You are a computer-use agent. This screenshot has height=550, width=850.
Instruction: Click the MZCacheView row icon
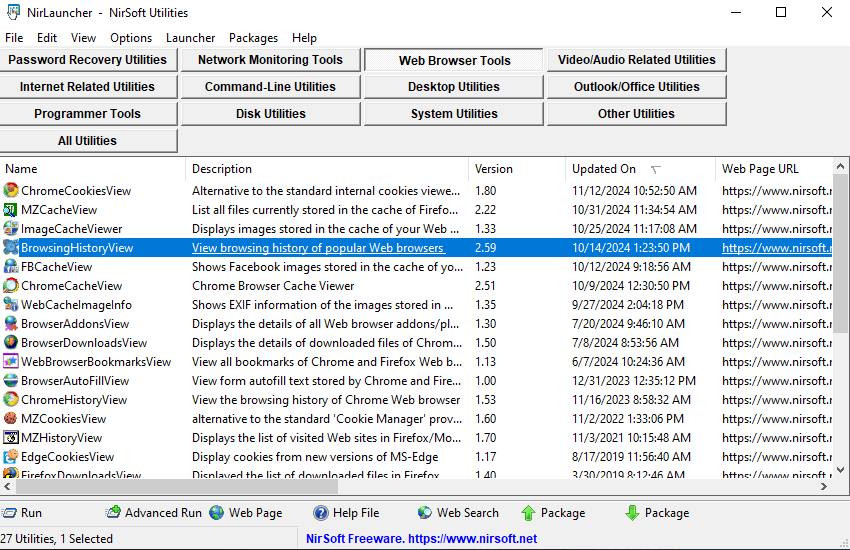tap(10, 209)
